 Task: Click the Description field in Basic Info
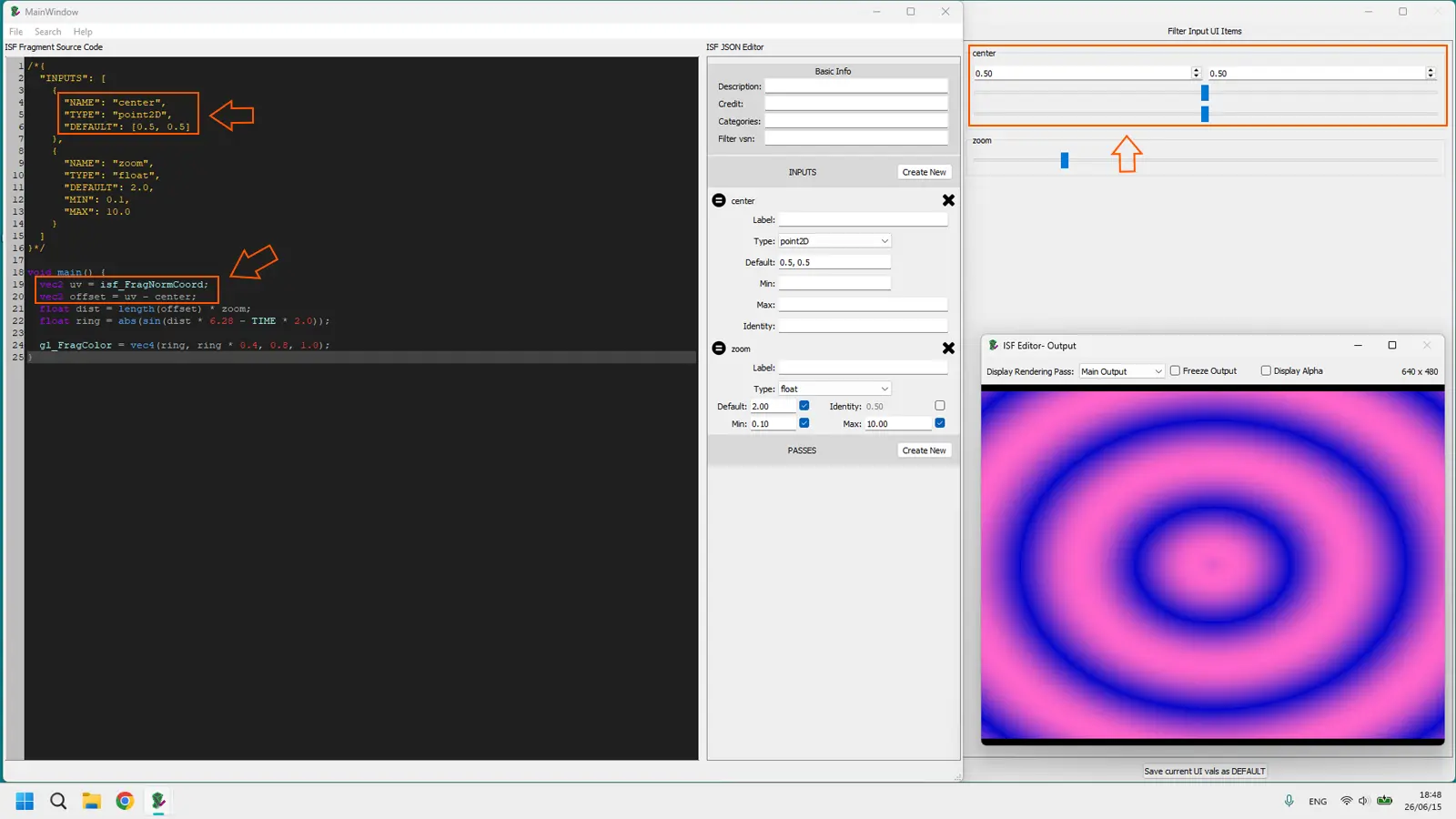(x=855, y=86)
